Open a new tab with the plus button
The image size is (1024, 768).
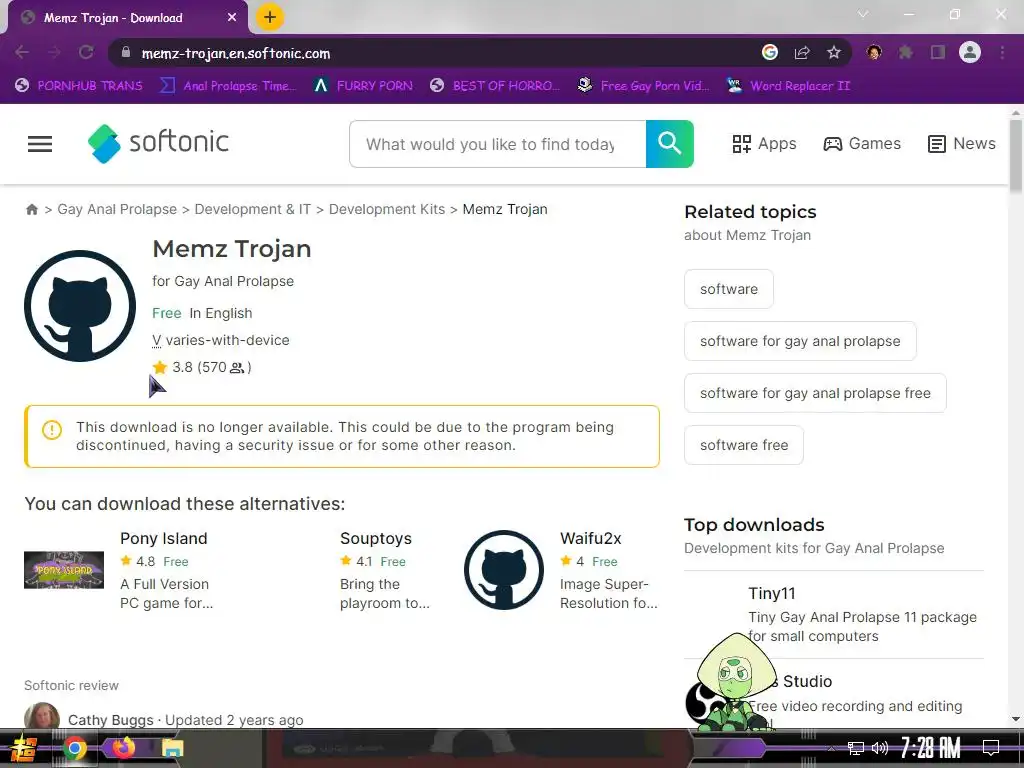[270, 17]
